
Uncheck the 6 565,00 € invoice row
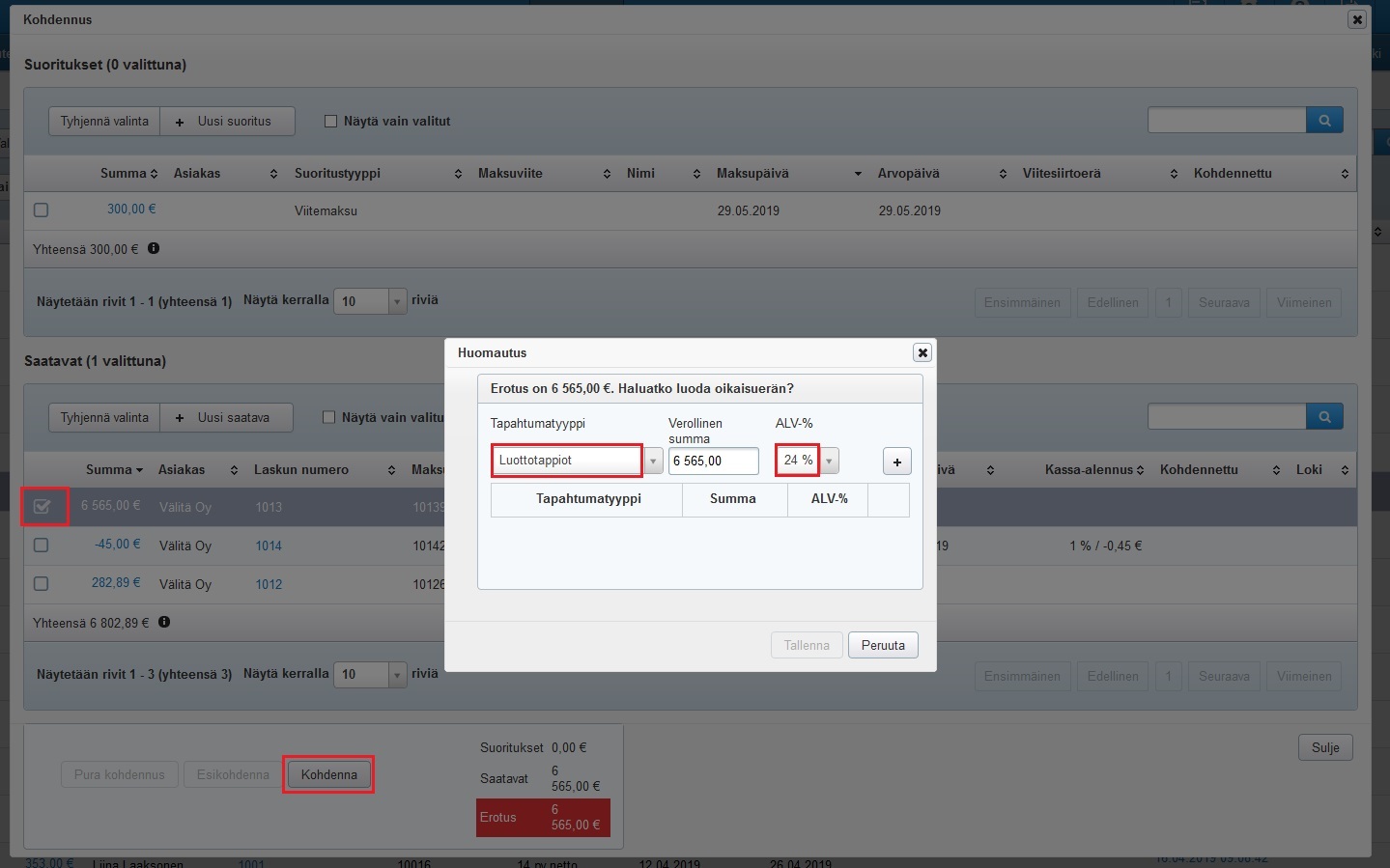point(42,506)
